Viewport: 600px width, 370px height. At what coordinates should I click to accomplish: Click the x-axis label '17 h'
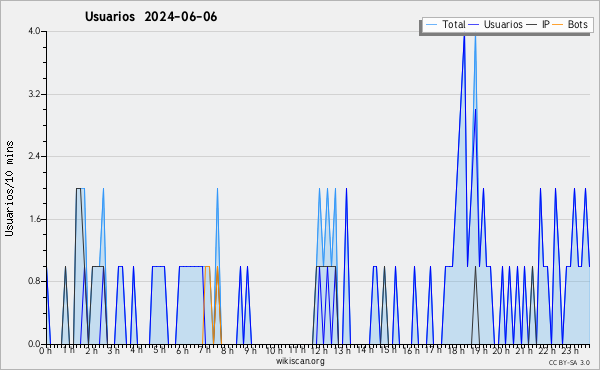433,350
